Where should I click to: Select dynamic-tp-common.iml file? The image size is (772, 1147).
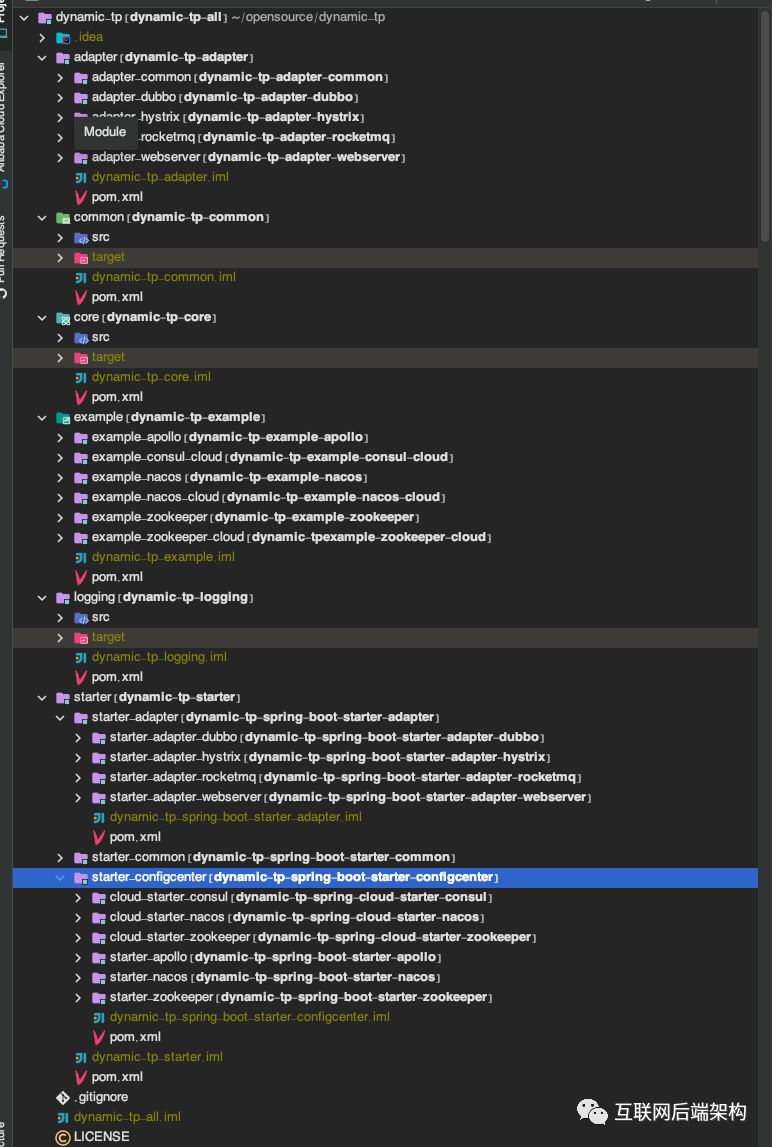[x=163, y=277]
